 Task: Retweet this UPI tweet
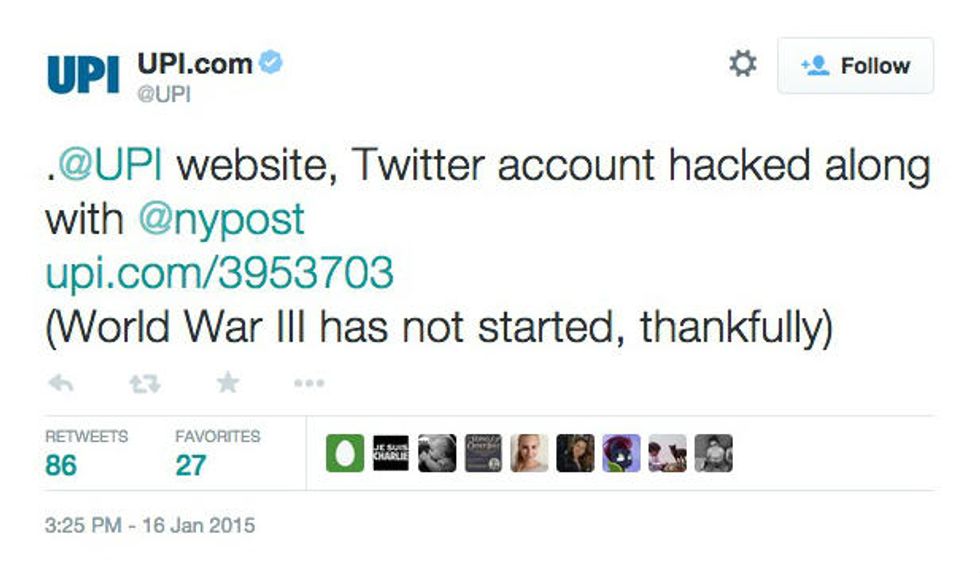pyautogui.click(x=145, y=383)
